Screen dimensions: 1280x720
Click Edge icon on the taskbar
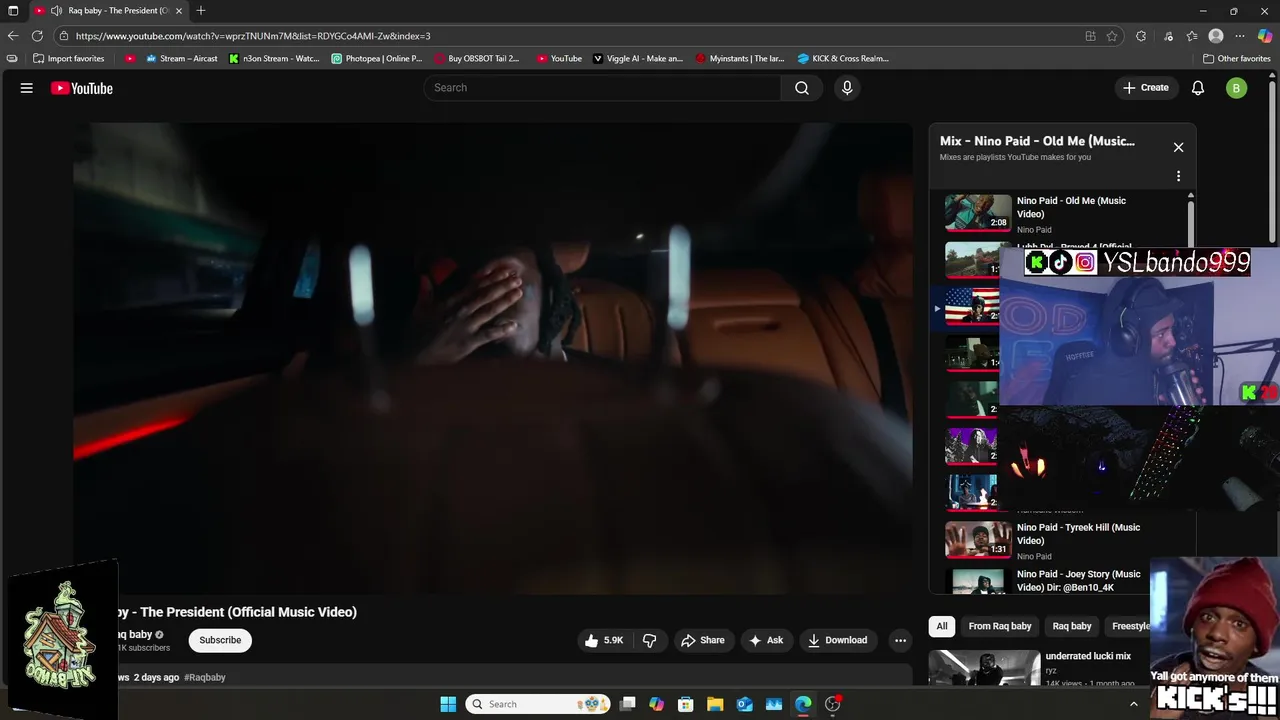(803, 704)
